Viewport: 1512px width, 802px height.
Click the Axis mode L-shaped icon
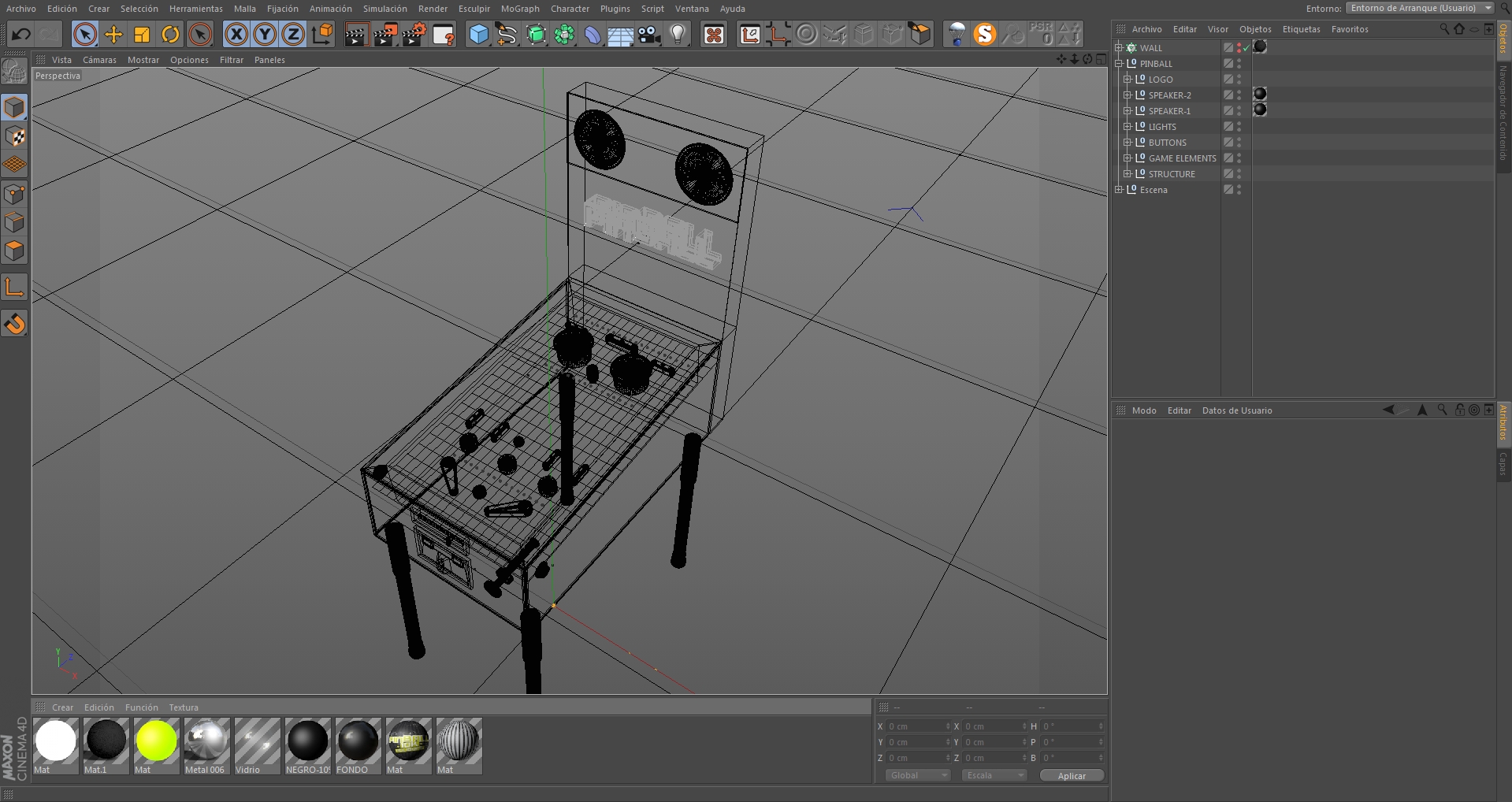(15, 288)
